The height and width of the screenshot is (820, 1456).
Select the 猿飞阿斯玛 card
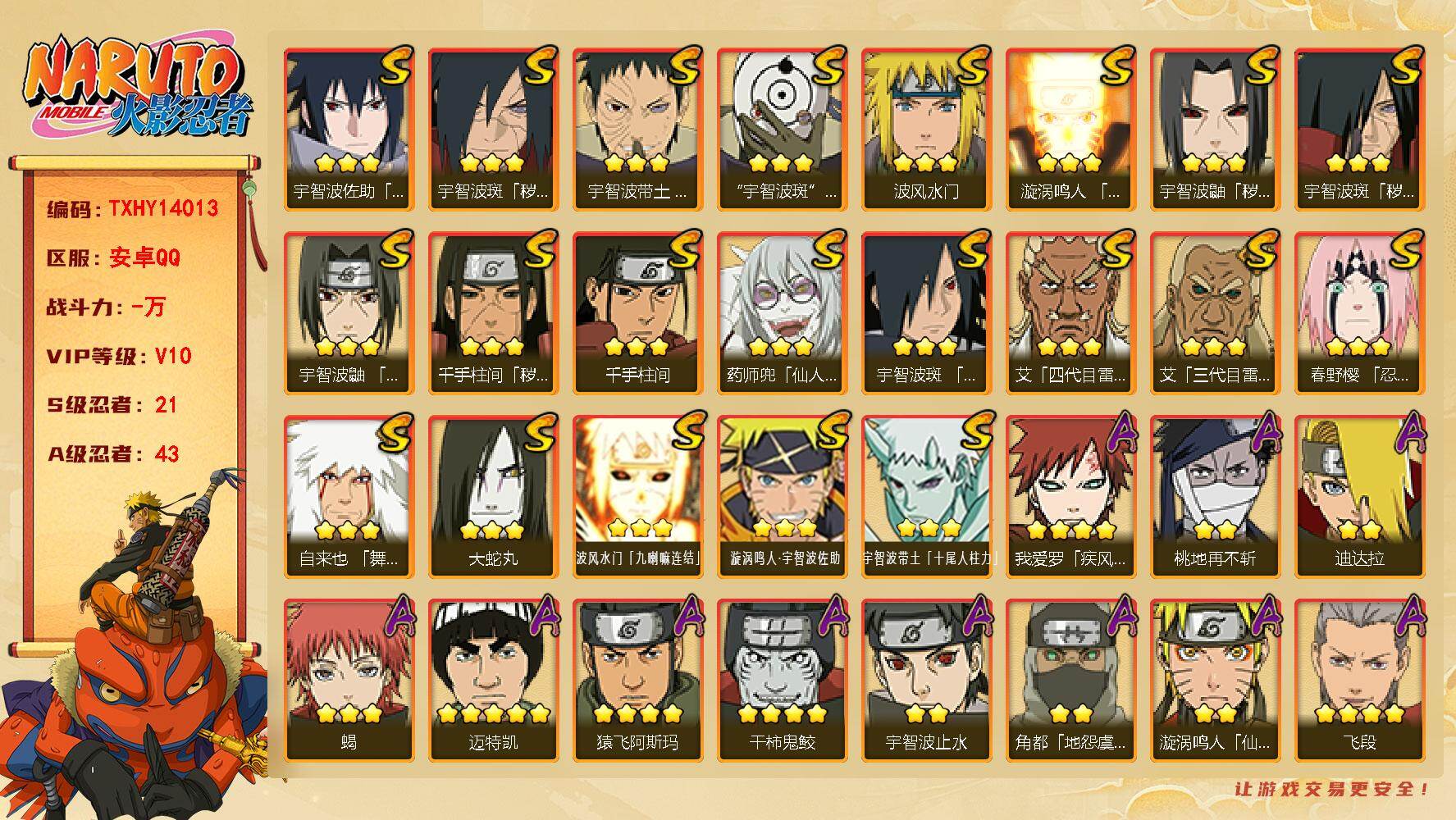(637, 680)
